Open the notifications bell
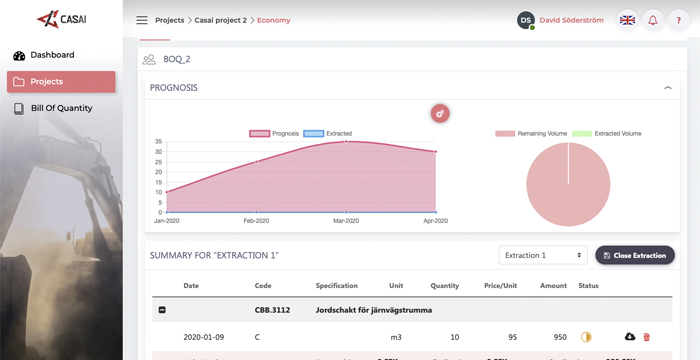Viewport: 700px width, 360px height. [653, 20]
